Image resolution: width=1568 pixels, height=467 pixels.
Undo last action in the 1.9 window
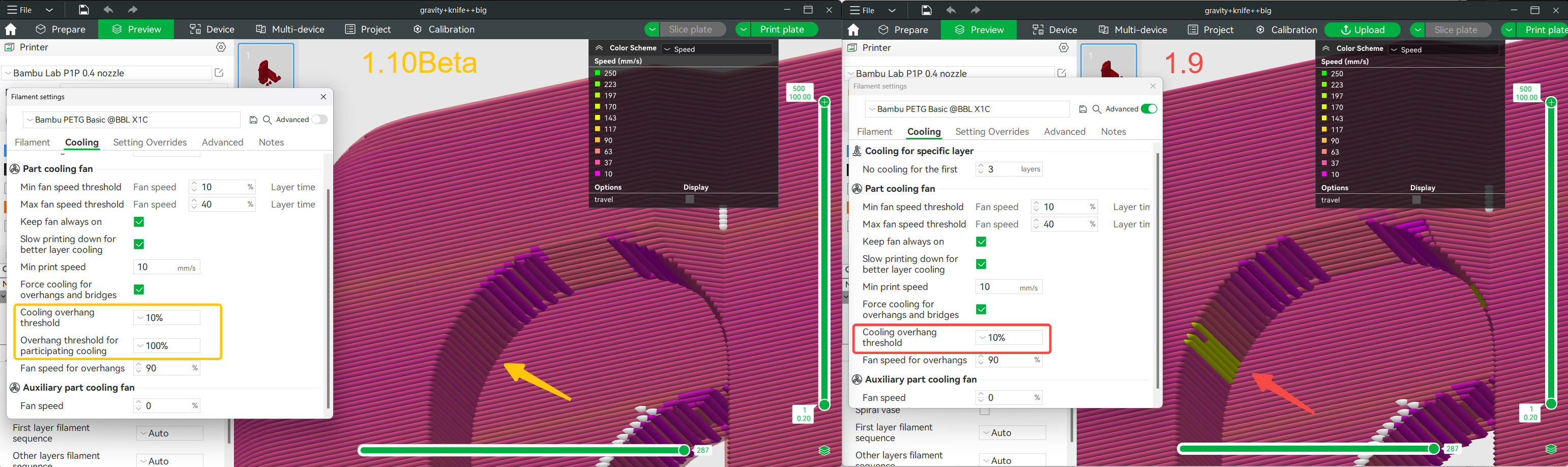951,10
